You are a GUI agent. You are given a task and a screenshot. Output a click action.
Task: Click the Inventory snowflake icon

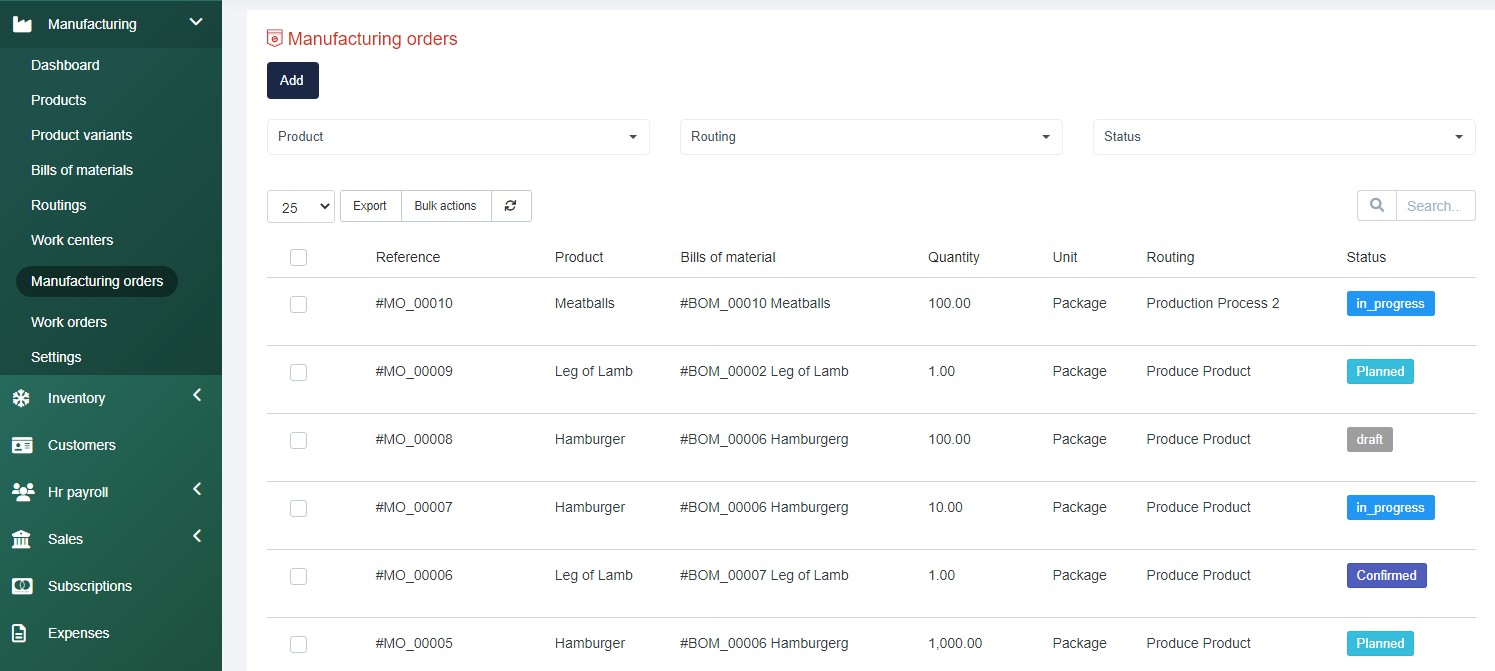(x=21, y=398)
